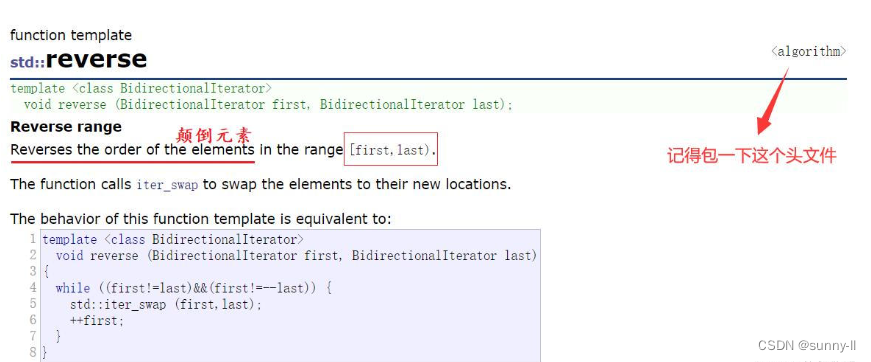Click line number 4 in code gutter
The height and width of the screenshot is (362, 871).
click(x=33, y=288)
